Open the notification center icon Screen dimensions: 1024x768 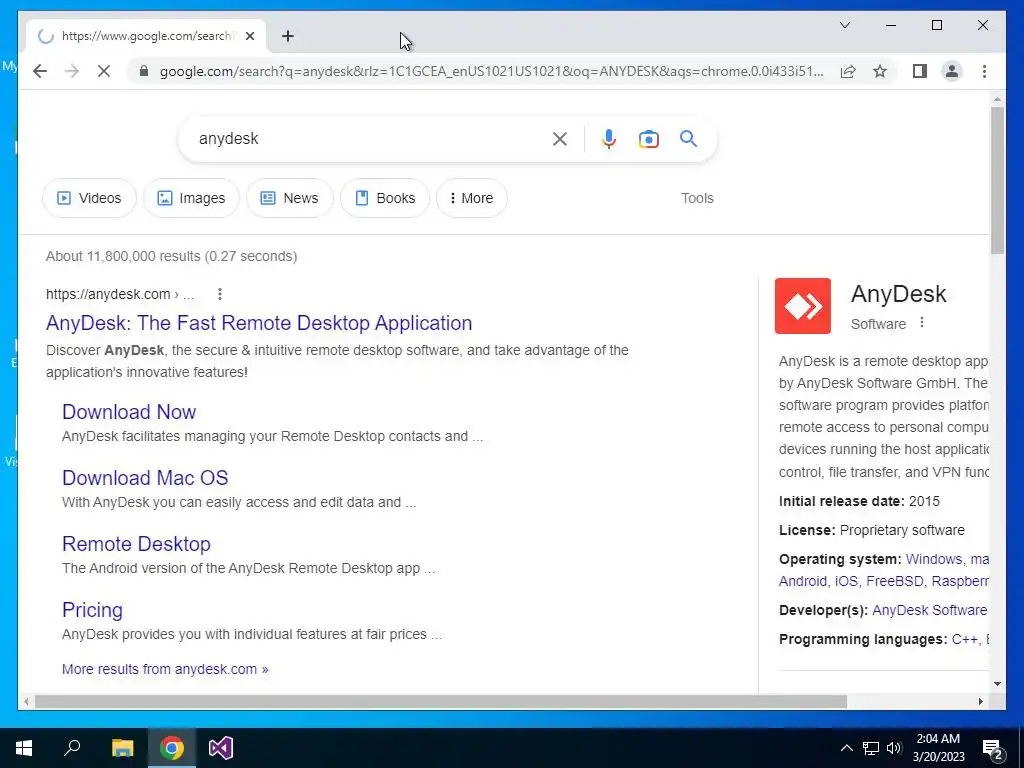(x=993, y=748)
